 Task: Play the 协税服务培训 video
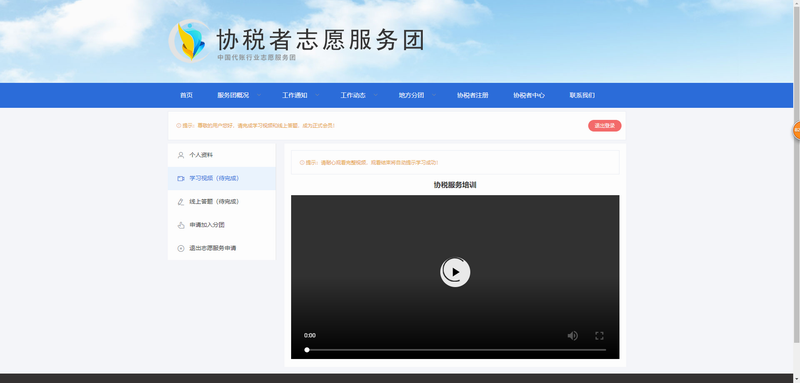455,272
